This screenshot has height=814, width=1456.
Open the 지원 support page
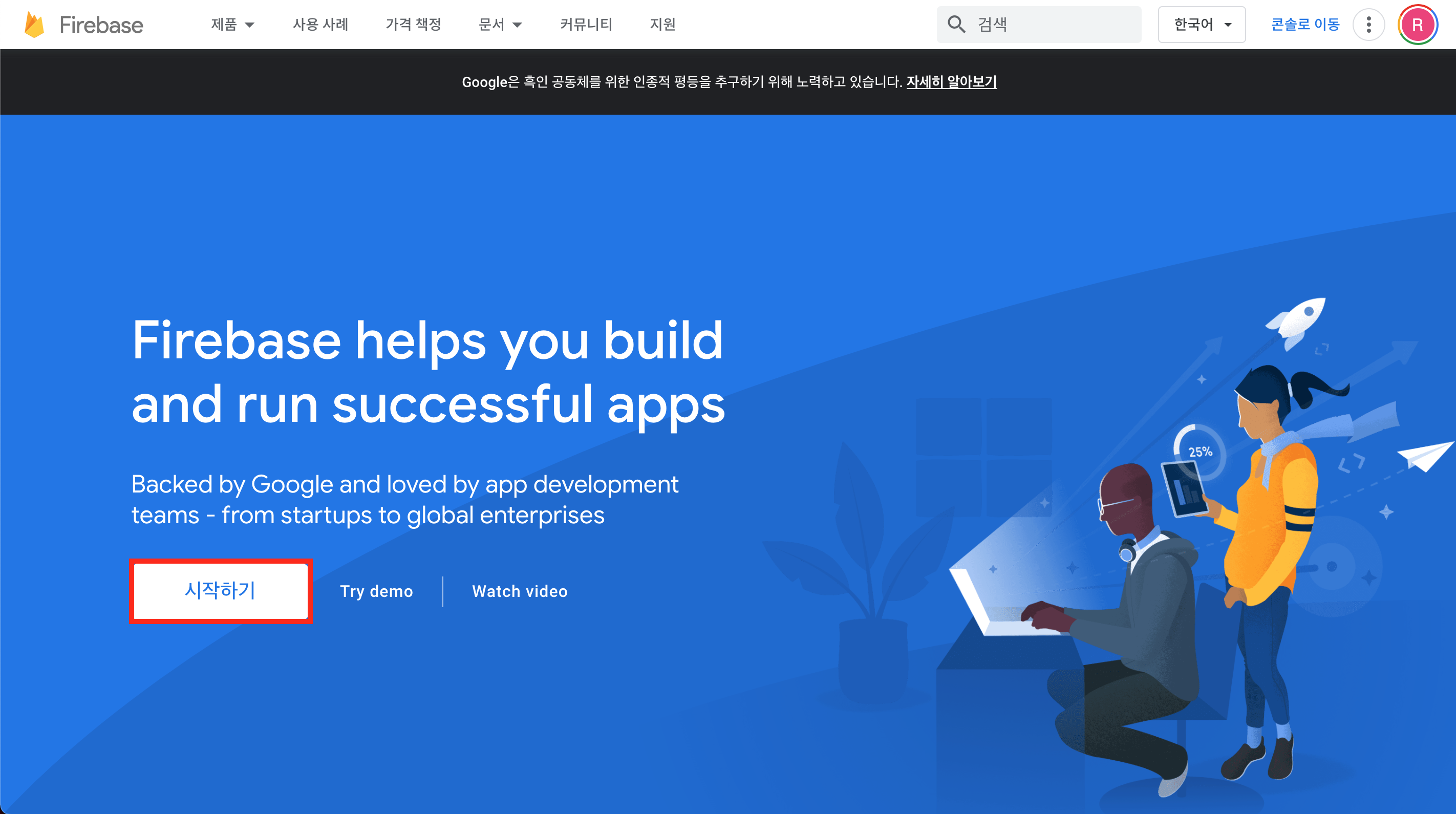662,24
